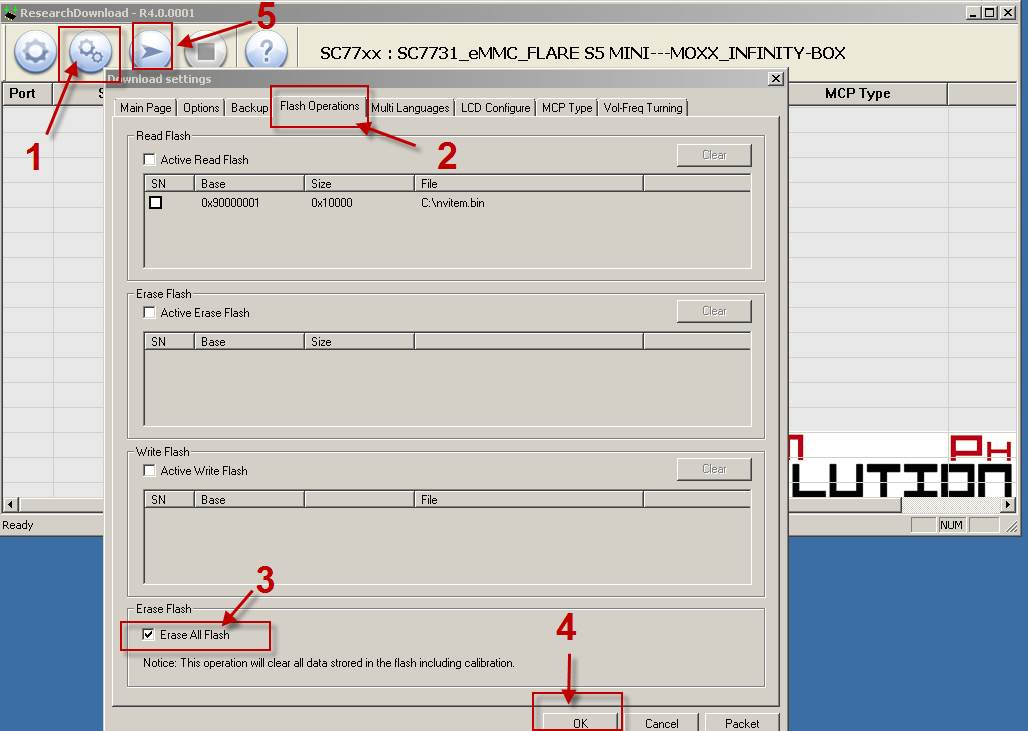Click the NUM indicator in status bar

click(951, 525)
